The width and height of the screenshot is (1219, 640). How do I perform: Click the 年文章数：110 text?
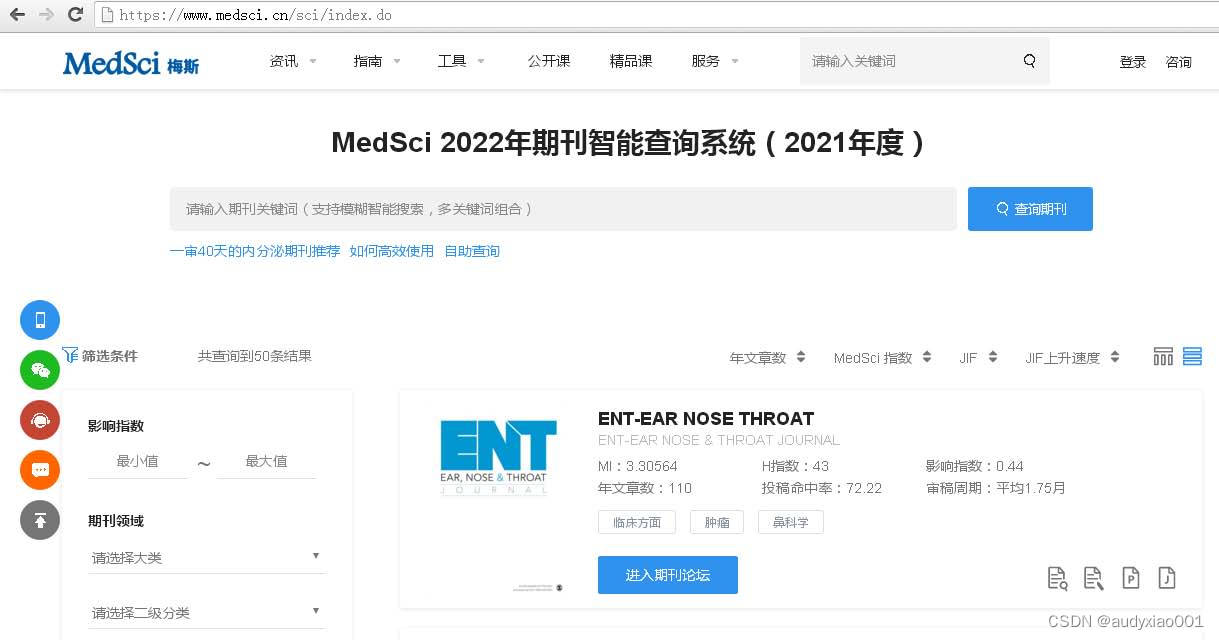click(x=645, y=488)
